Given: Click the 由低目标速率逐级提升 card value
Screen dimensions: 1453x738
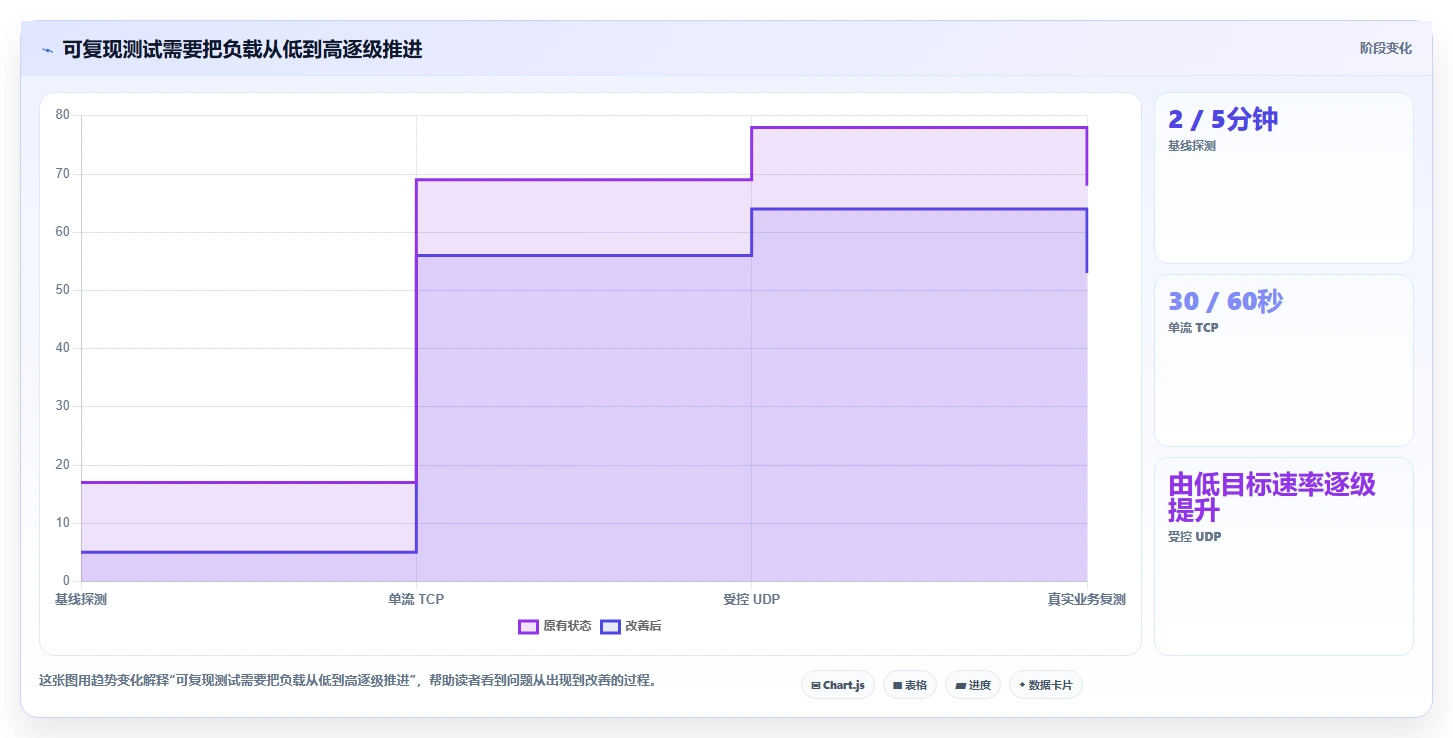Looking at the screenshot, I should click(1272, 497).
